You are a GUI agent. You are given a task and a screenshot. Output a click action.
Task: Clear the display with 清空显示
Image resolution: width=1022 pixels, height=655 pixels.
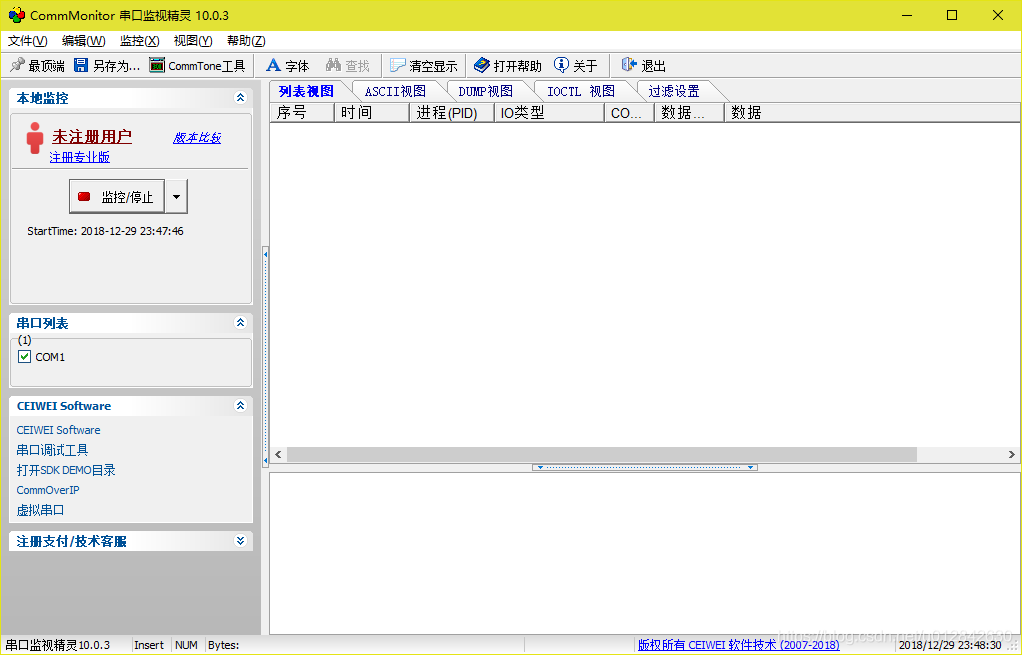click(x=424, y=66)
